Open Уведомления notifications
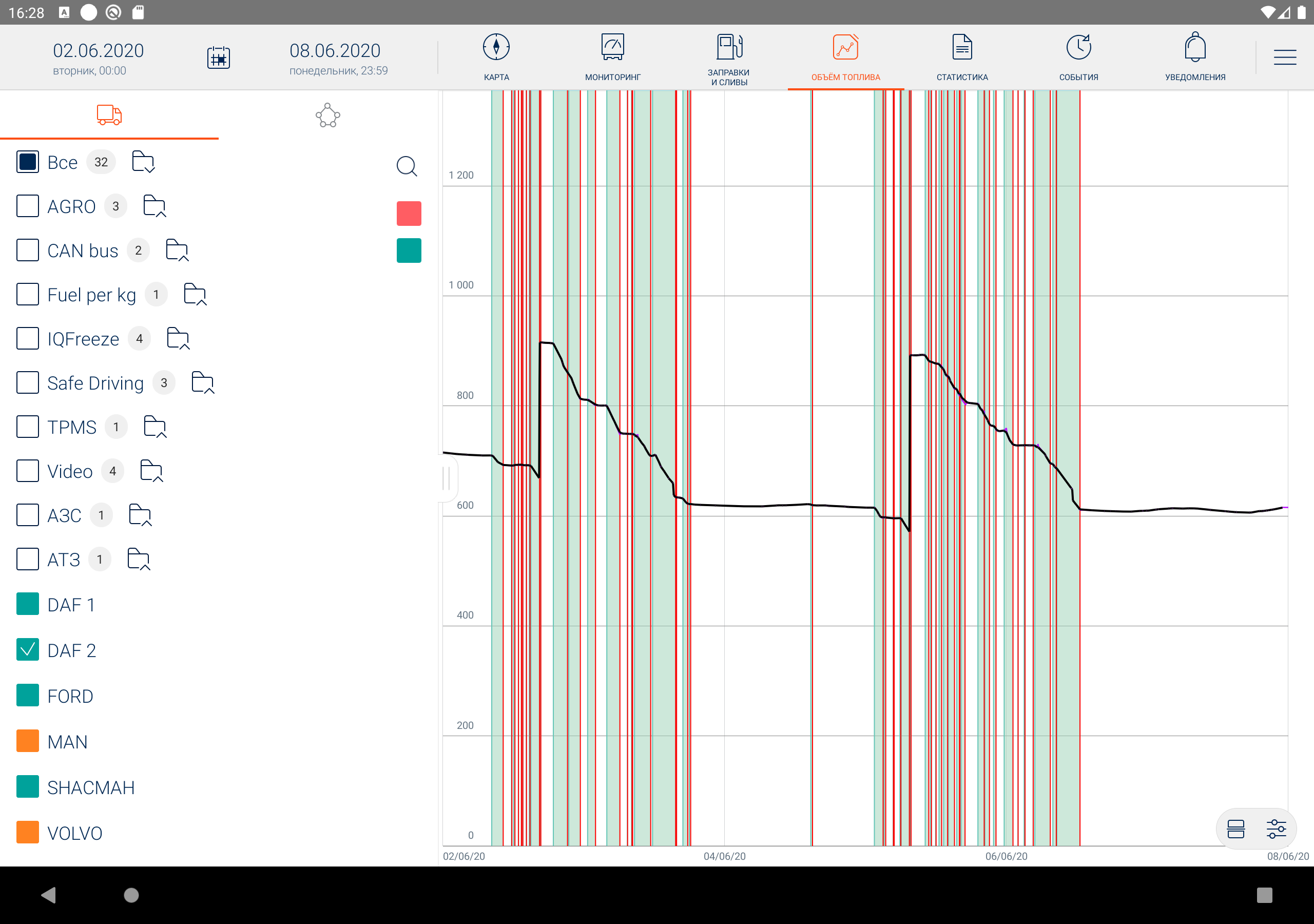This screenshot has width=1314, height=924. click(1195, 57)
